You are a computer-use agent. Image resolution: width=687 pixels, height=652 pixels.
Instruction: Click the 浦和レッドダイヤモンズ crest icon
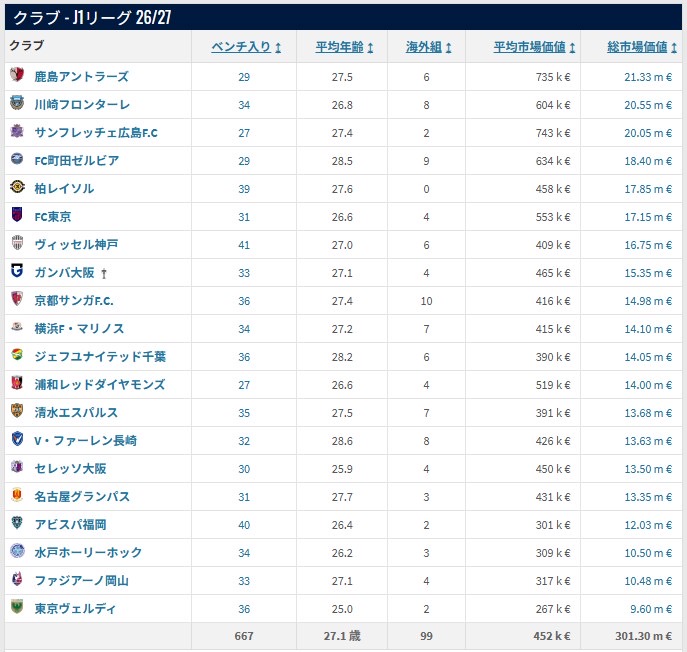click(17, 383)
